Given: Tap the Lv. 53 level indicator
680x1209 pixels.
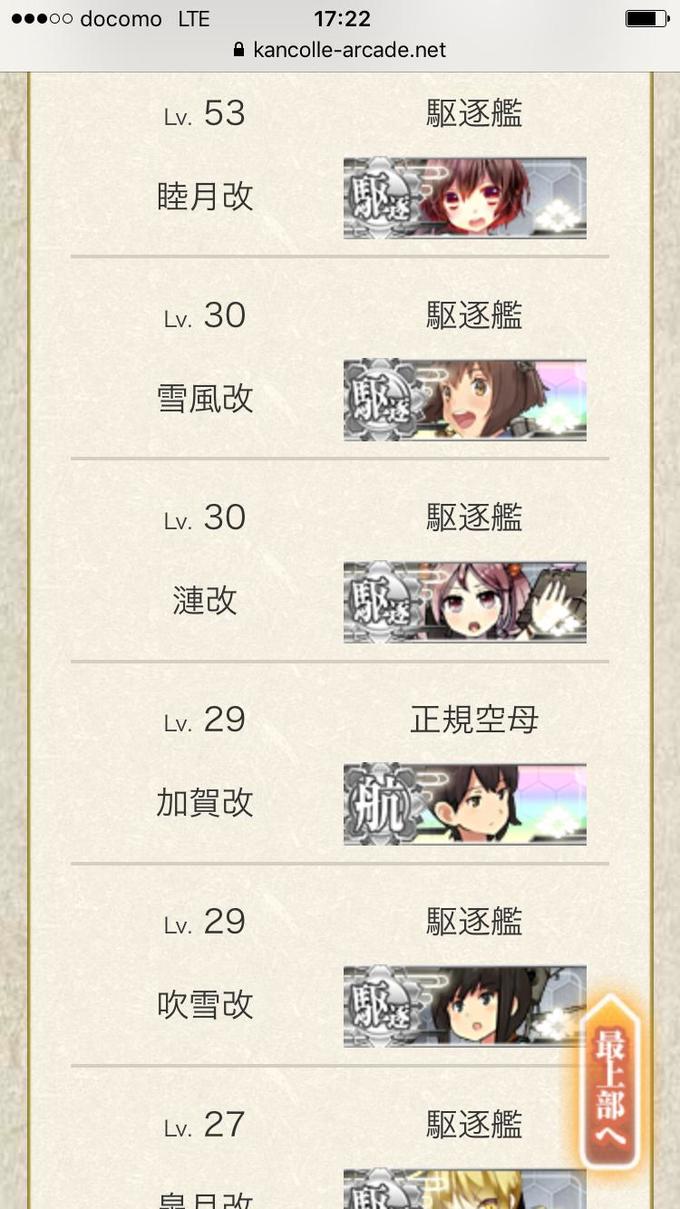Looking at the screenshot, I should [x=205, y=114].
